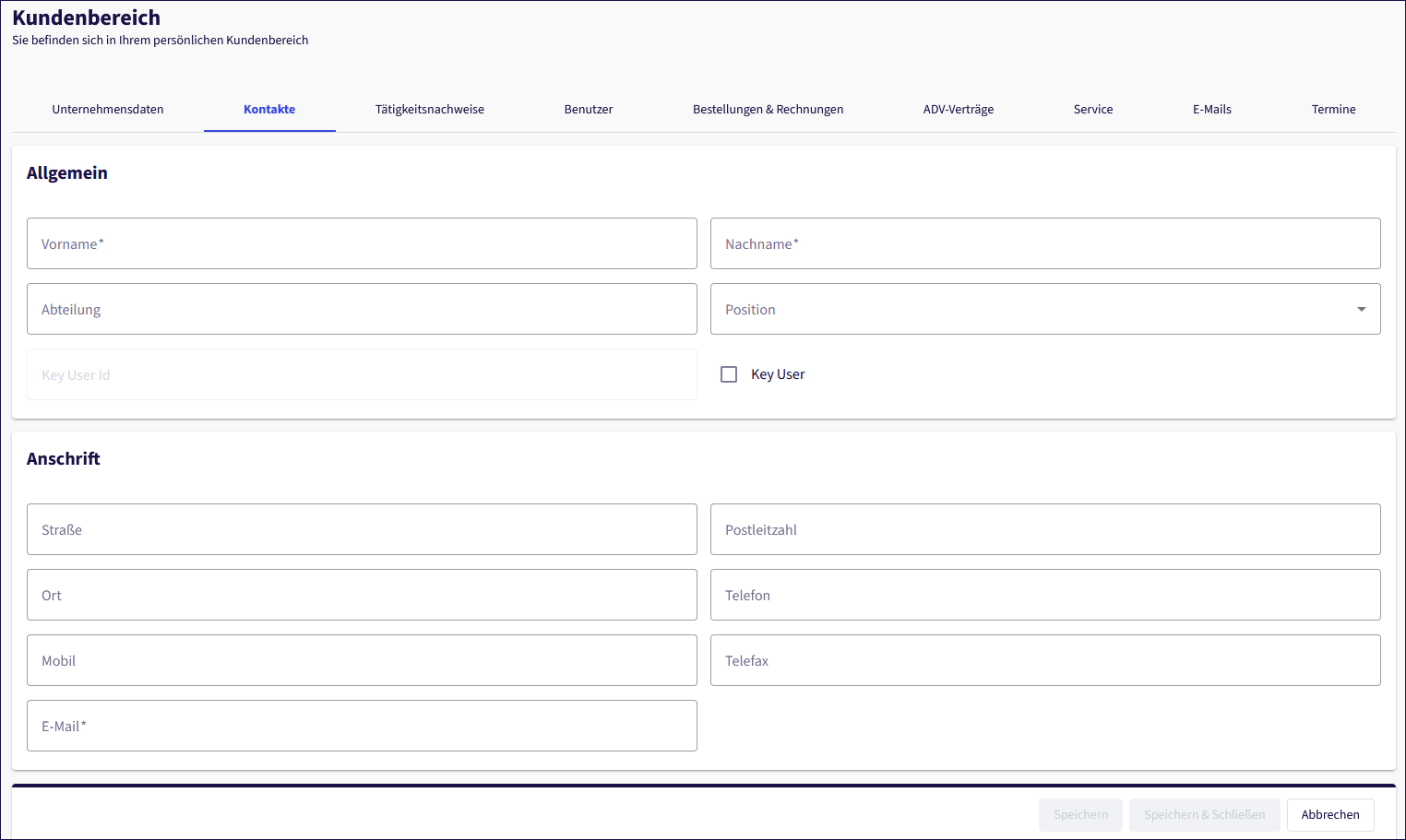Image resolution: width=1406 pixels, height=840 pixels.
Task: Click into the Nachname field
Action: (x=1044, y=243)
